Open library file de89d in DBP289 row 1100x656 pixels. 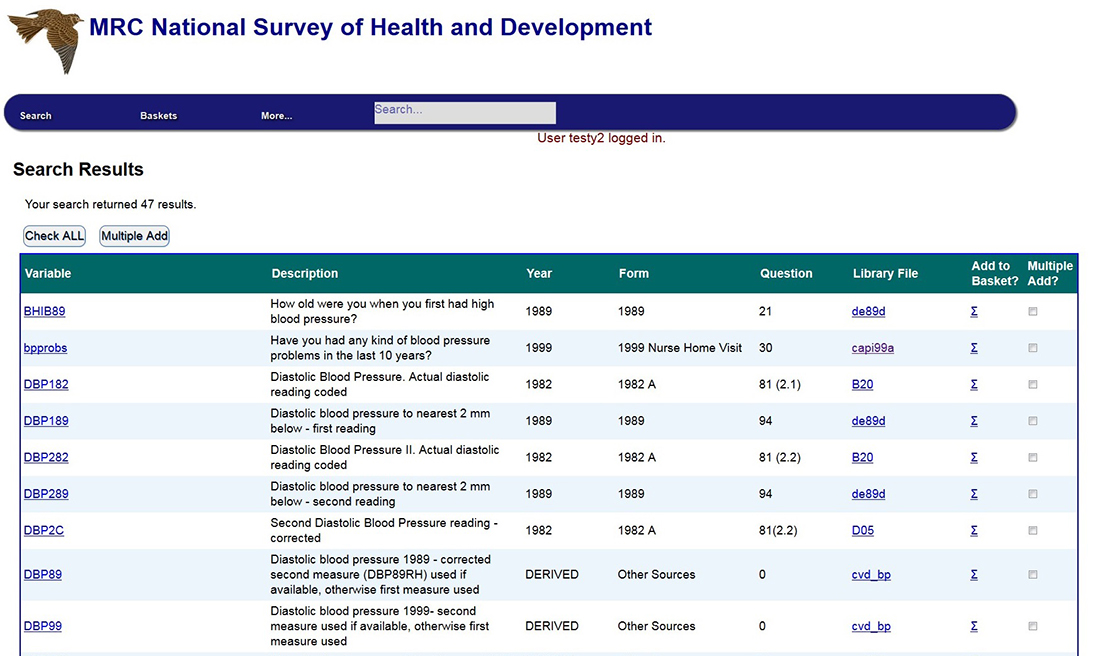click(868, 494)
